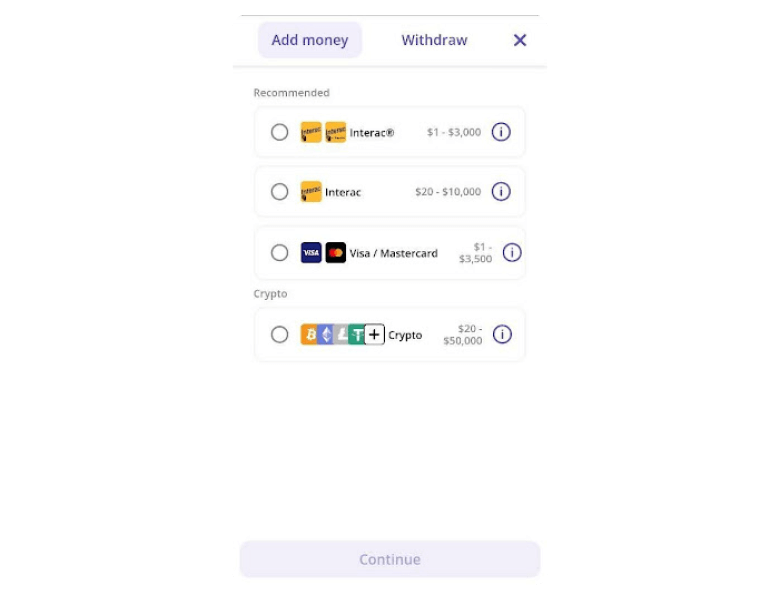Switch to the Withdraw tab

pos(434,40)
